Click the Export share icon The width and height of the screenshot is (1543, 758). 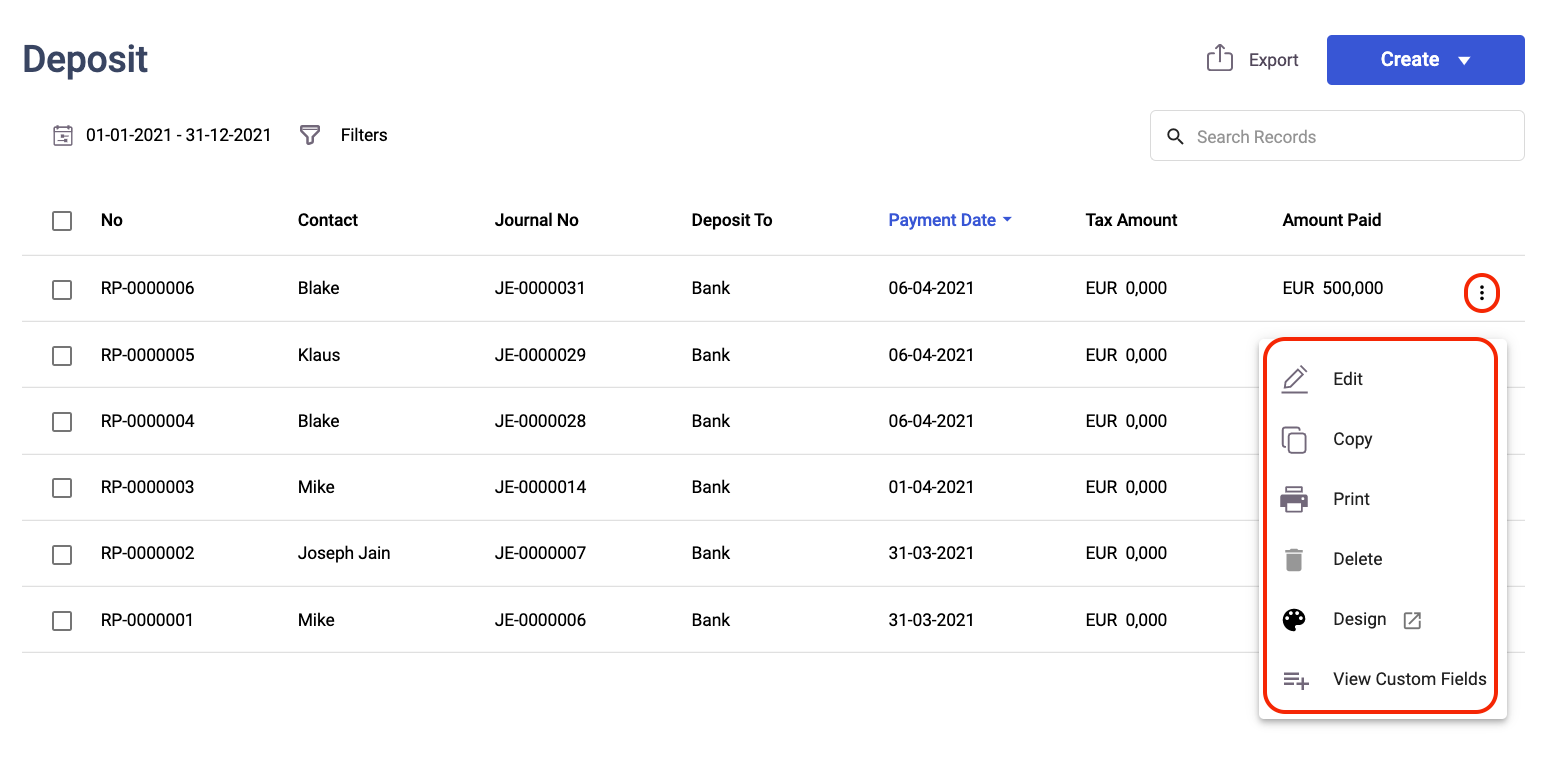[1219, 58]
